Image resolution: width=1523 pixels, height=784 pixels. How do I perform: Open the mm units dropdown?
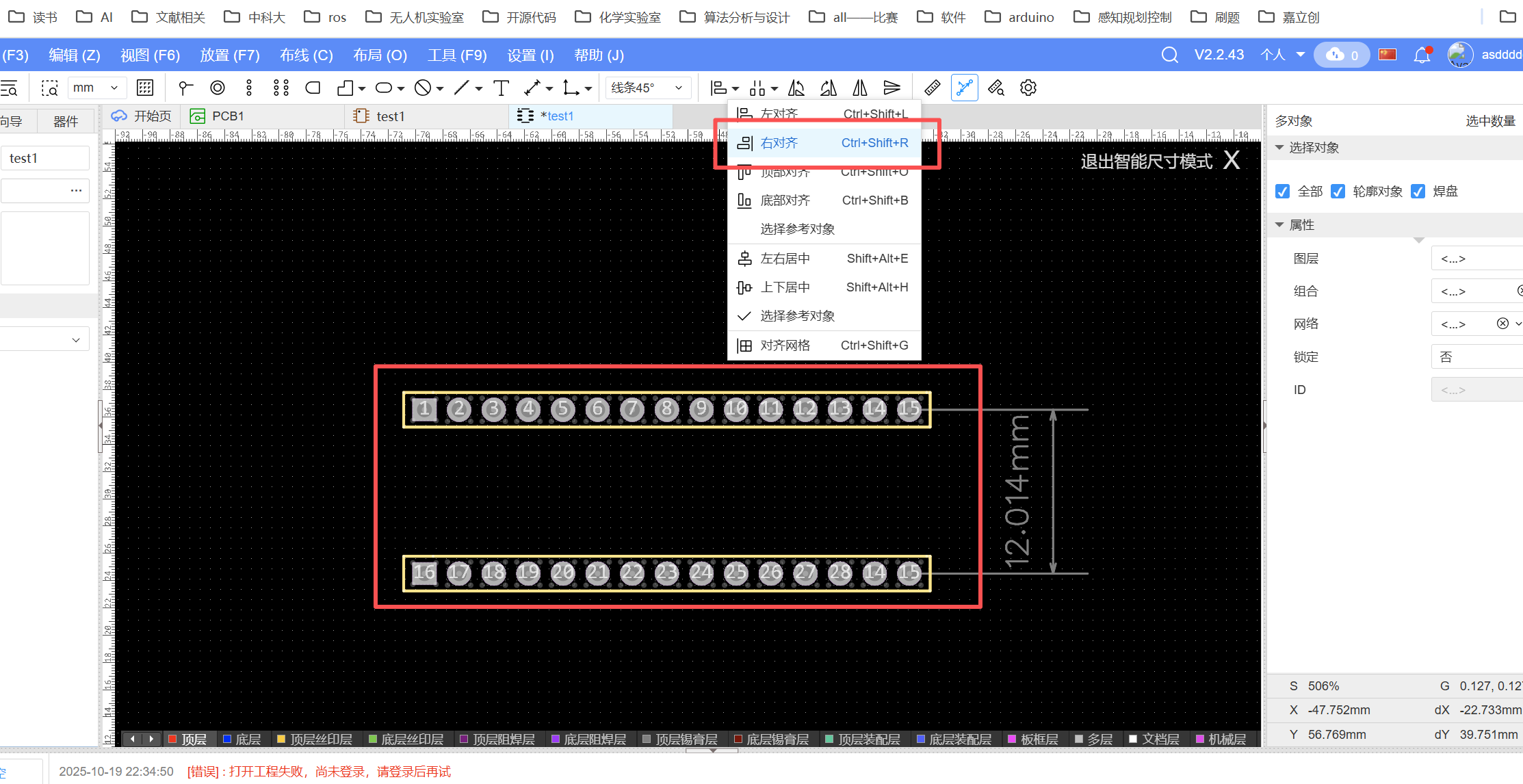coord(96,88)
